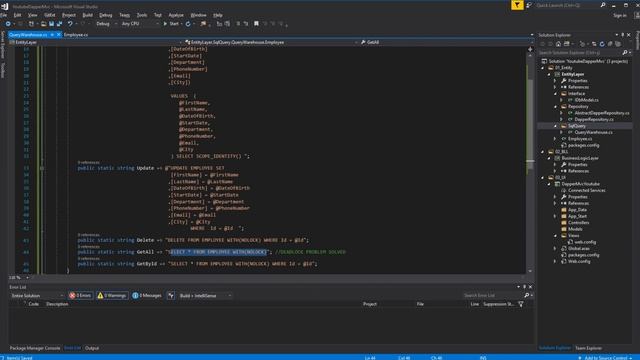
Task: Click the comment selection icon in toolbar
Action: coord(238,24)
